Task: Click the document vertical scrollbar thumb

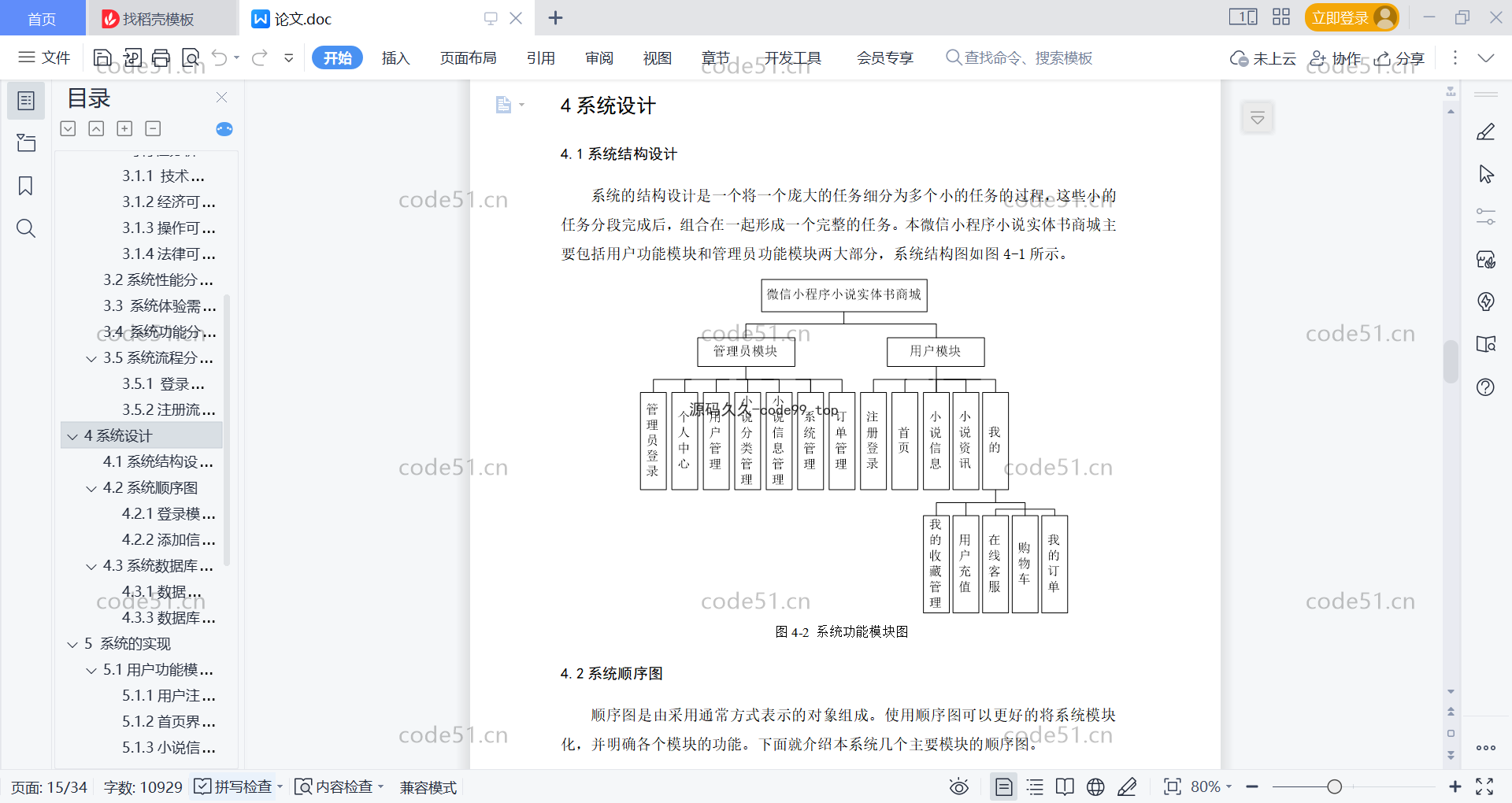Action: pyautogui.click(x=1451, y=361)
